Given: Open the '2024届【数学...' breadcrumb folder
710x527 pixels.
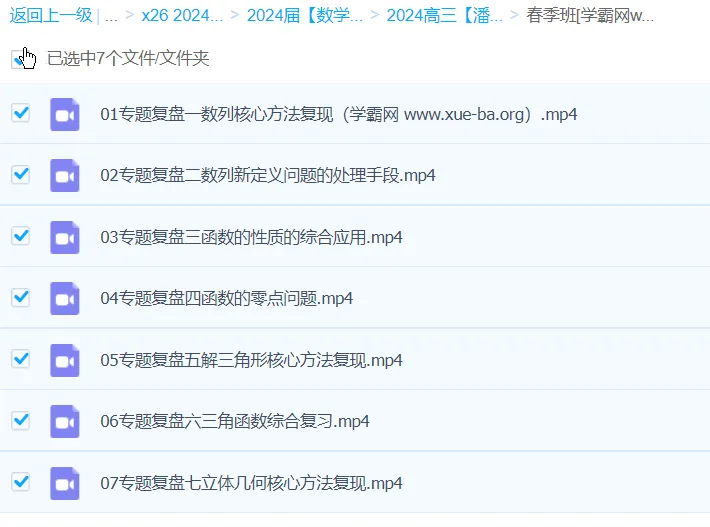Looking at the screenshot, I should pos(304,15).
